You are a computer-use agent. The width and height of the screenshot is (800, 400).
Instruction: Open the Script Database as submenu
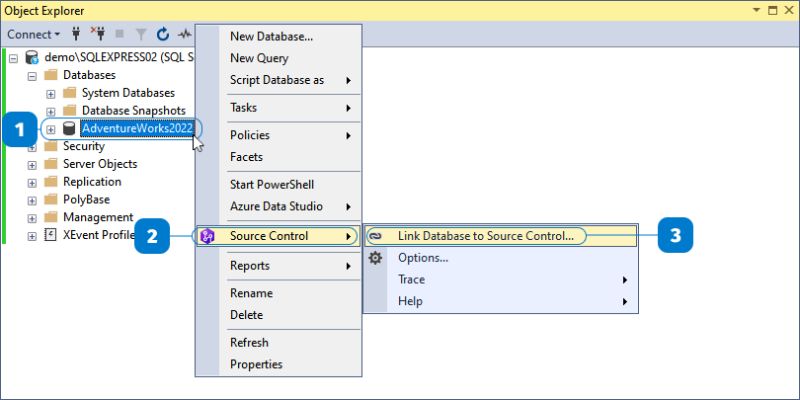279,80
